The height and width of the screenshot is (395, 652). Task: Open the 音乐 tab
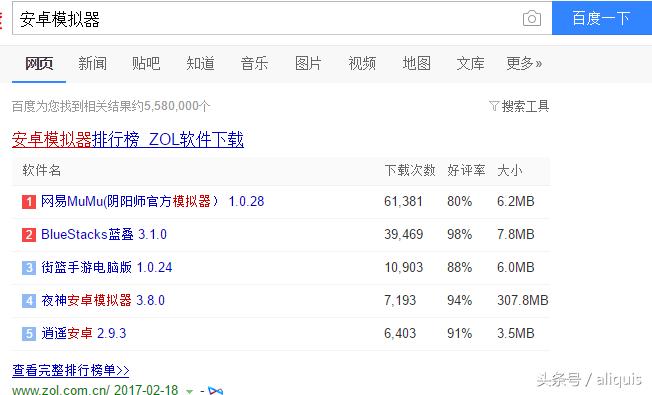click(254, 64)
